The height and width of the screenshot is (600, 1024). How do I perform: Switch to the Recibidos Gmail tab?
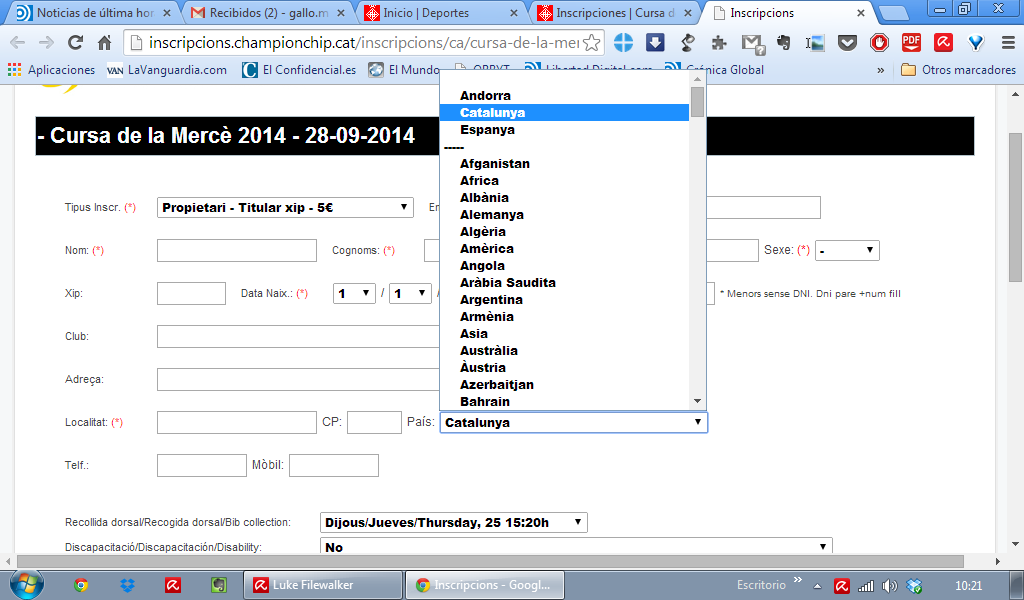[x=270, y=14]
